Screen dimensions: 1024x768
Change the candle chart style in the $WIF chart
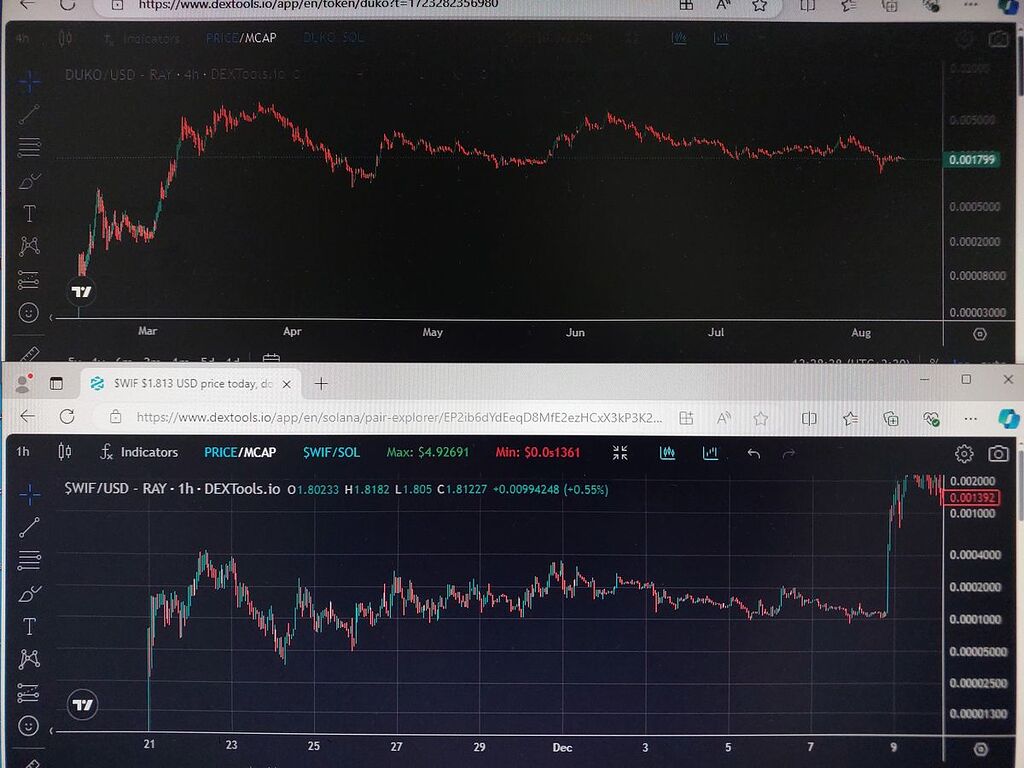[x=65, y=451]
